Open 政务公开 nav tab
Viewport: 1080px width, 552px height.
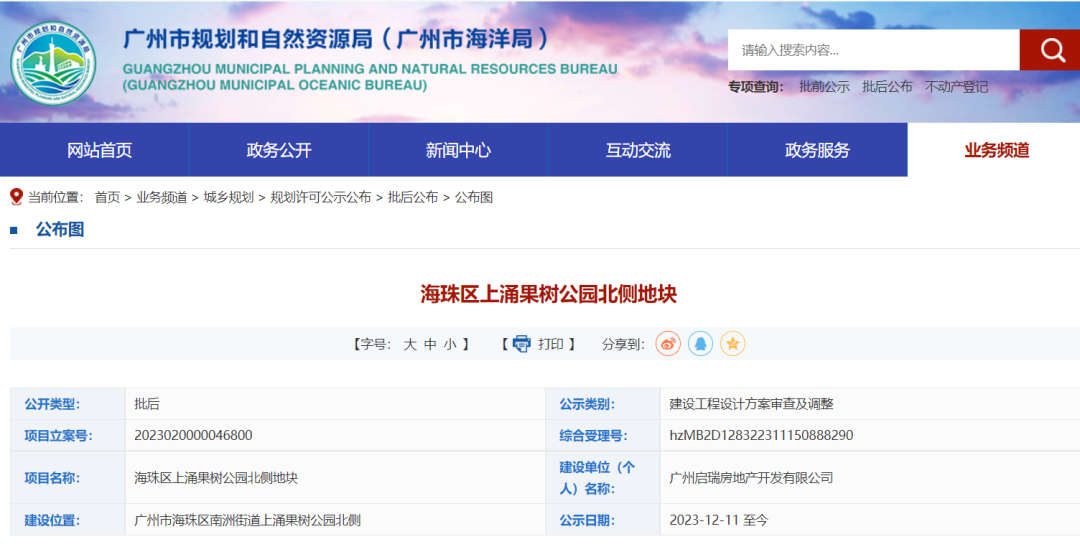pos(279,150)
